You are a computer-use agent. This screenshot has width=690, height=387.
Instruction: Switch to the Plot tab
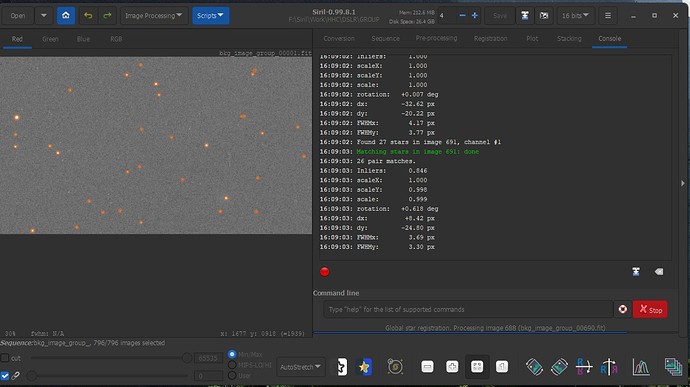(532, 39)
